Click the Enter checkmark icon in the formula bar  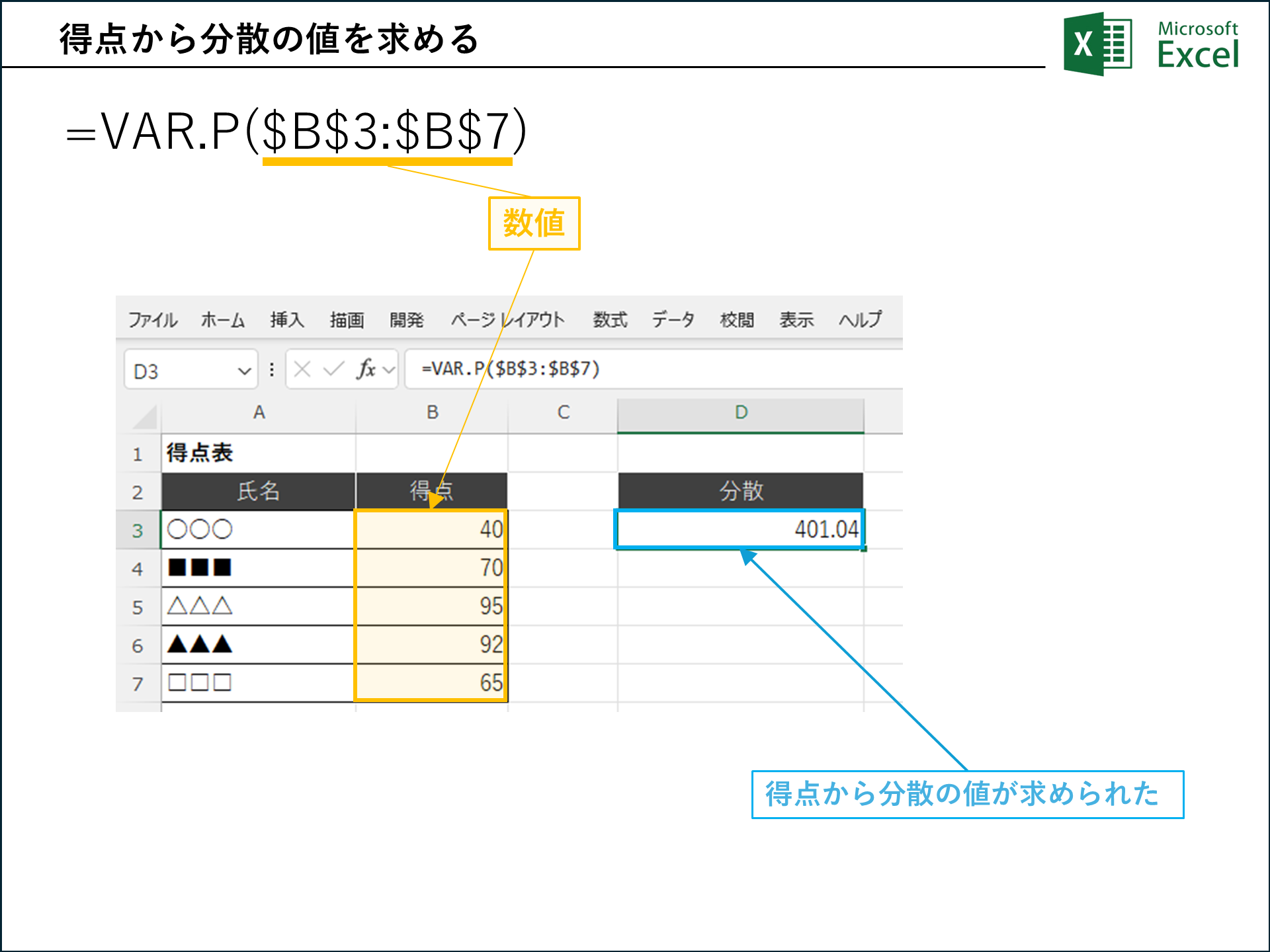[x=333, y=368]
